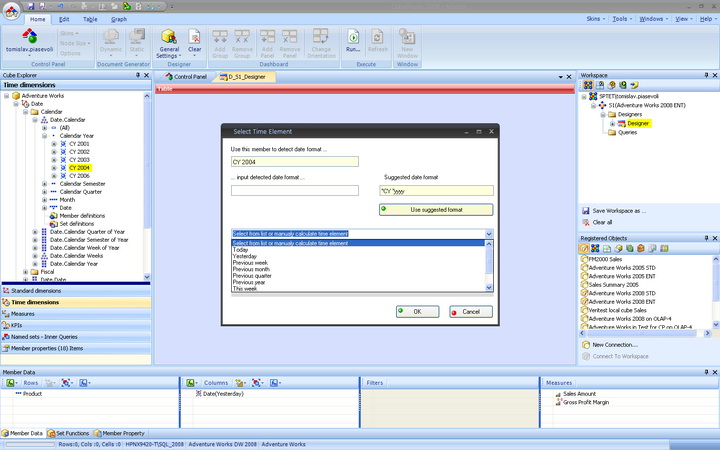
Task: Switch to the Control Panel document tab
Action: click(x=186, y=77)
